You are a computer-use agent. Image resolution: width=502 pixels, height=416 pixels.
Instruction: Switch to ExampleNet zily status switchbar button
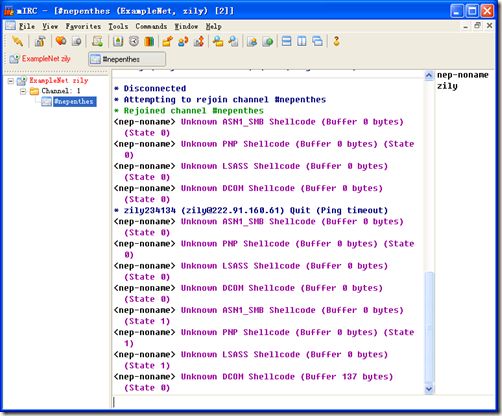(40, 59)
